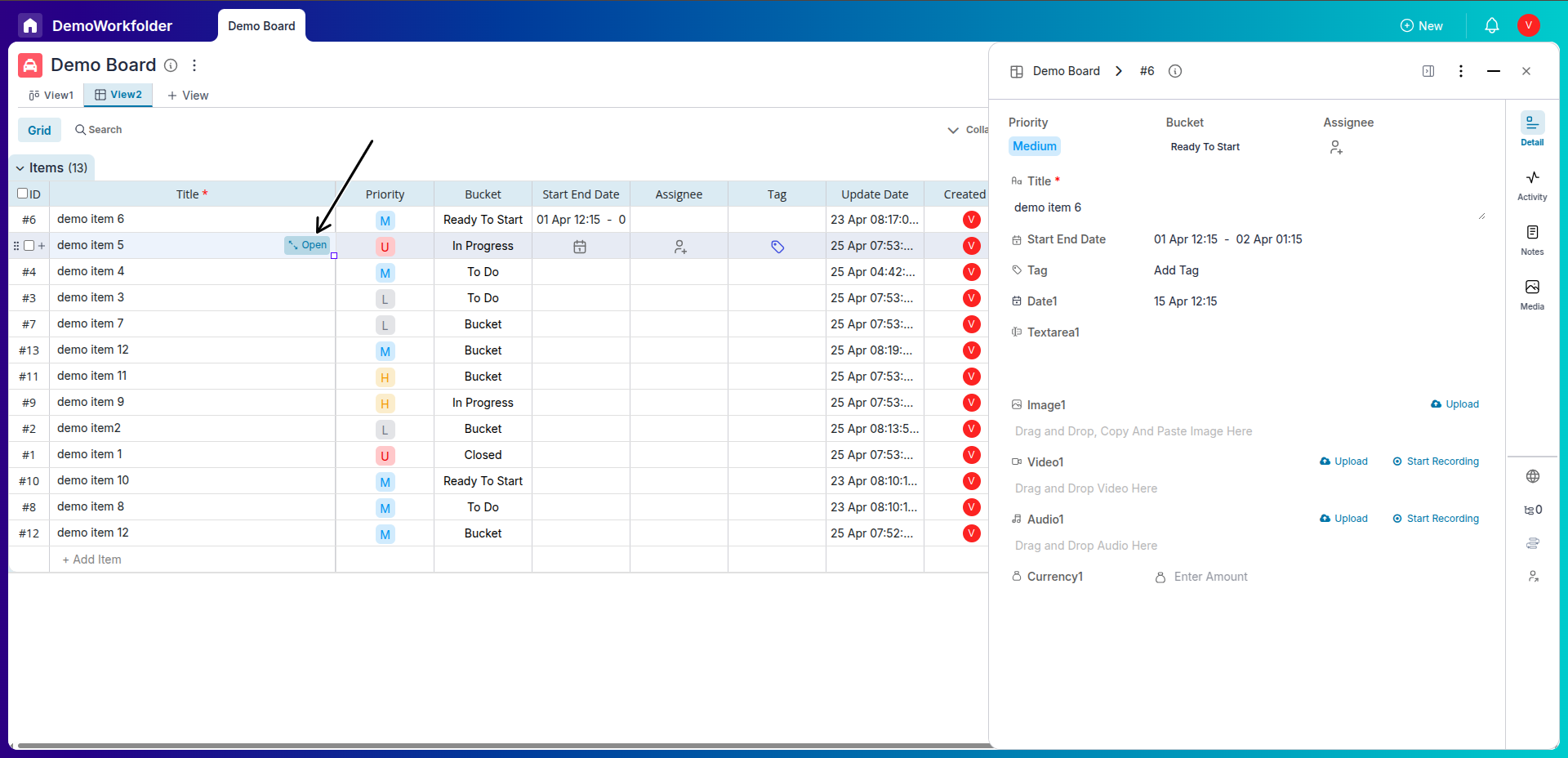Click + Add Item row
The width and height of the screenshot is (1568, 758).
pyautogui.click(x=92, y=560)
